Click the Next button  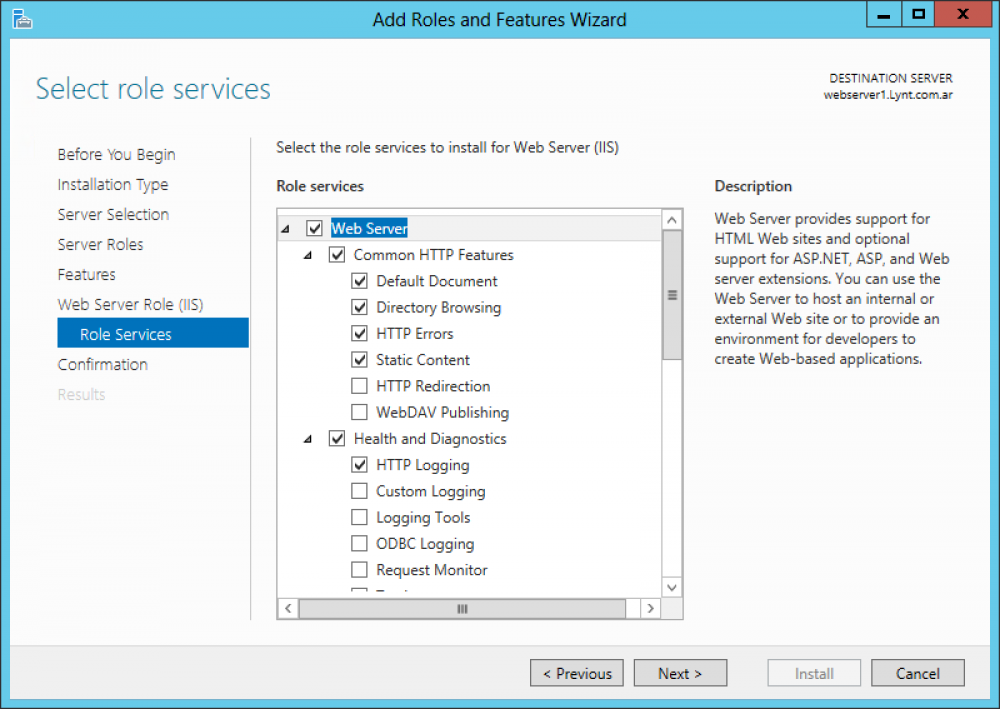point(680,672)
